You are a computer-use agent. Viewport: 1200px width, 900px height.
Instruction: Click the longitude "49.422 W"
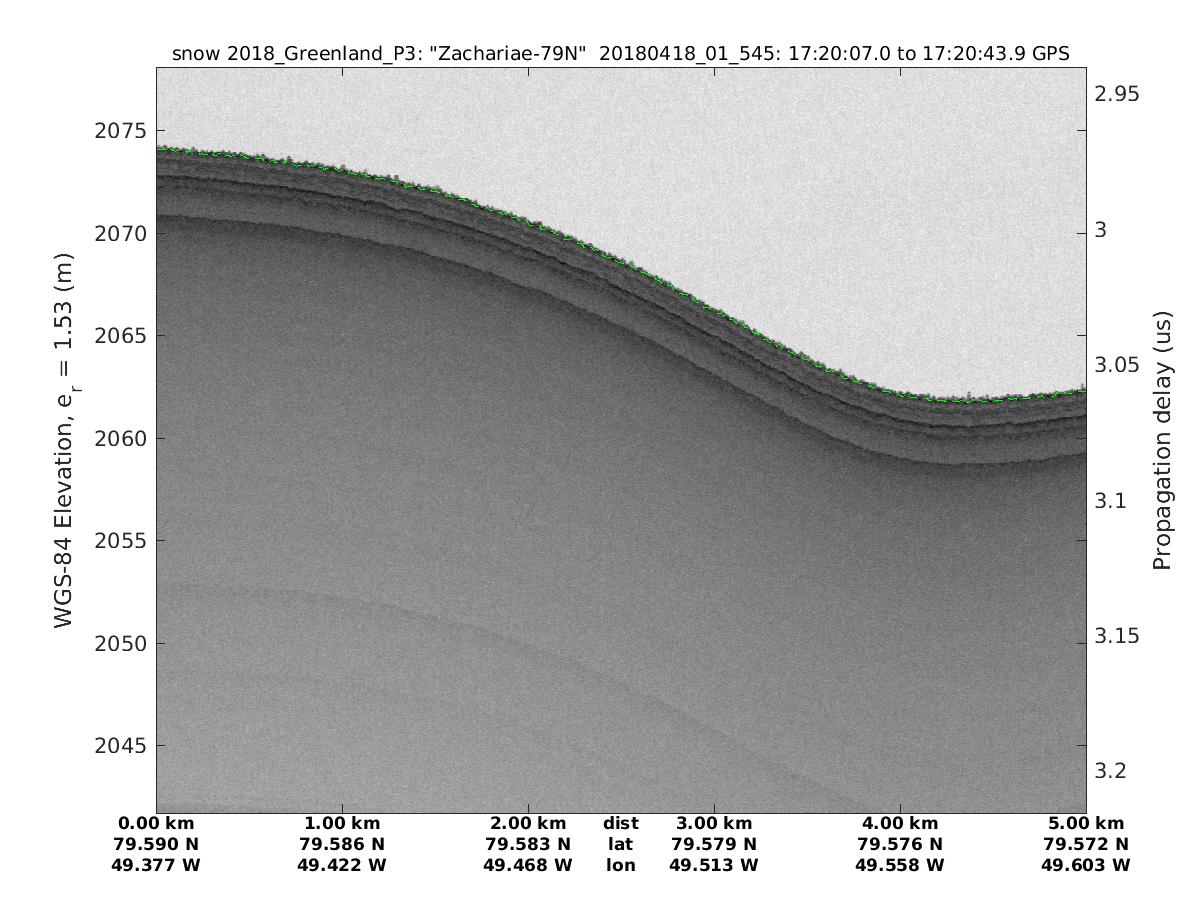coord(342,865)
